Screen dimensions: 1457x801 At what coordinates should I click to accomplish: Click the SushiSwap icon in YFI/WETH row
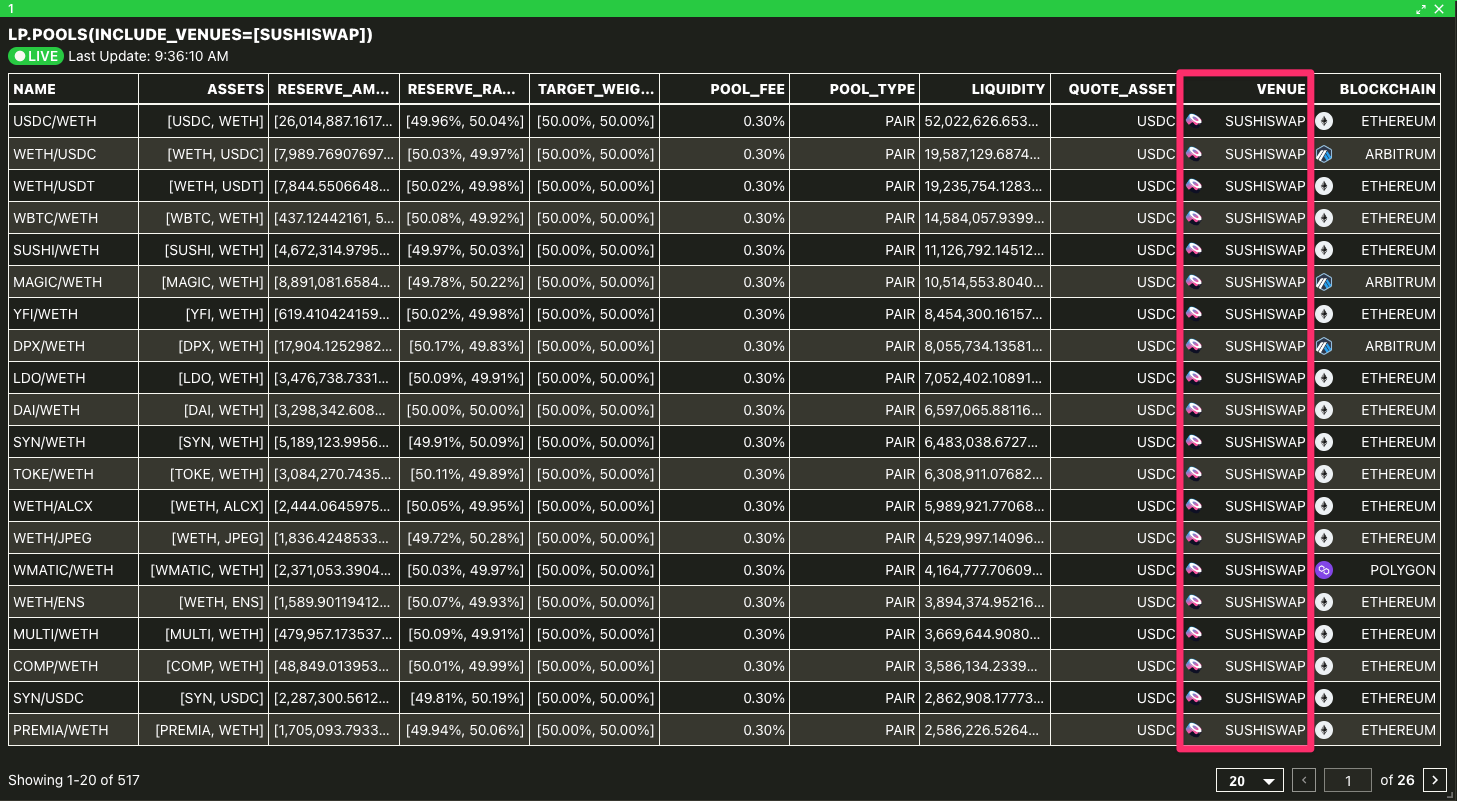click(1194, 314)
